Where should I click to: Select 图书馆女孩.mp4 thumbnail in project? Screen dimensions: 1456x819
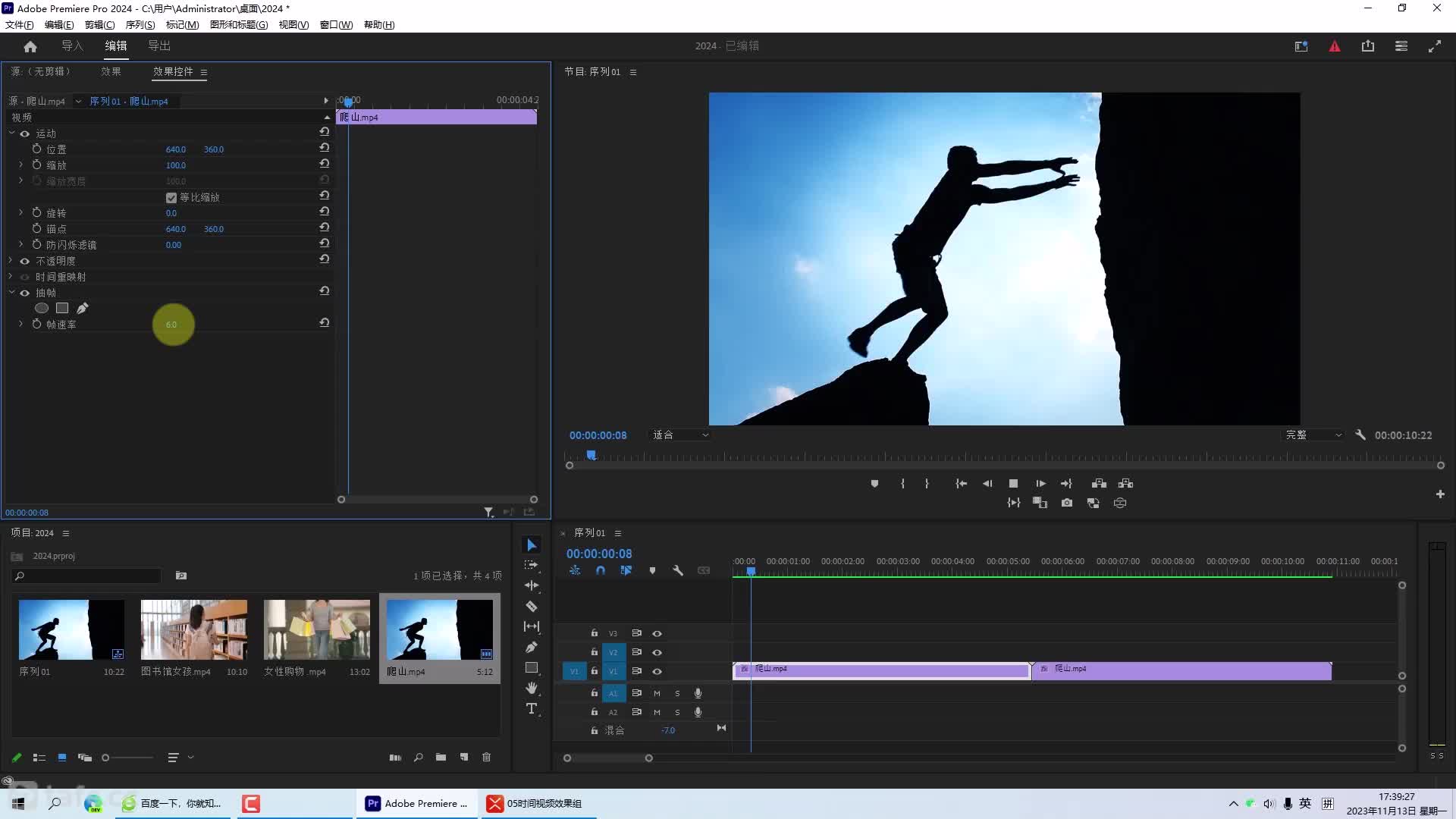click(194, 629)
